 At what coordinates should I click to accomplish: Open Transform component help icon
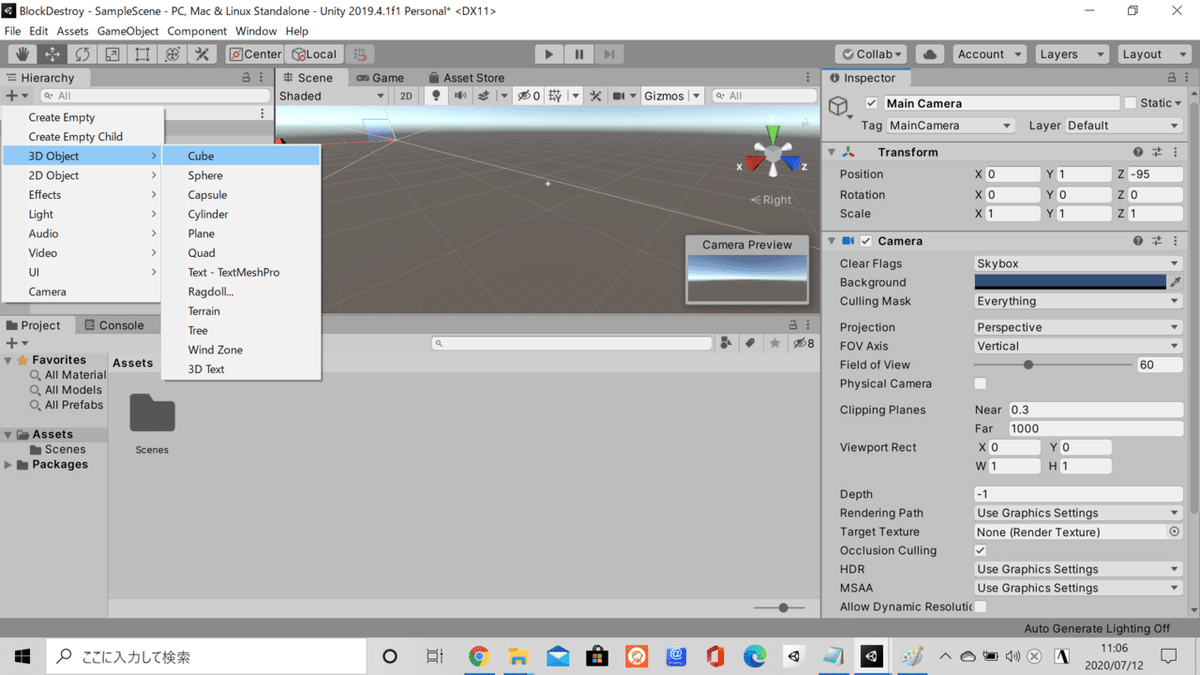(1138, 152)
